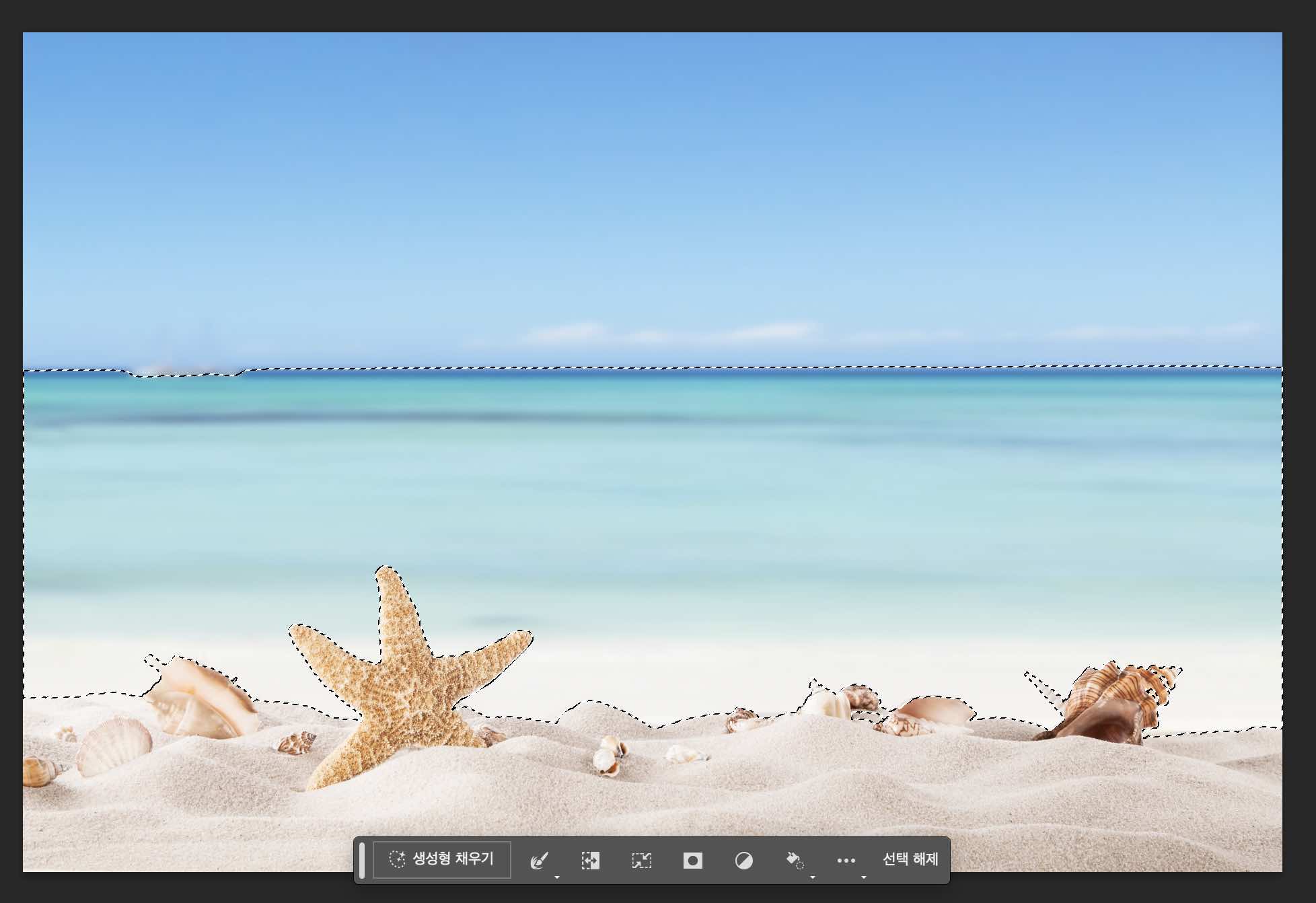Click the transform selection icon
1316x903 pixels.
(641, 860)
